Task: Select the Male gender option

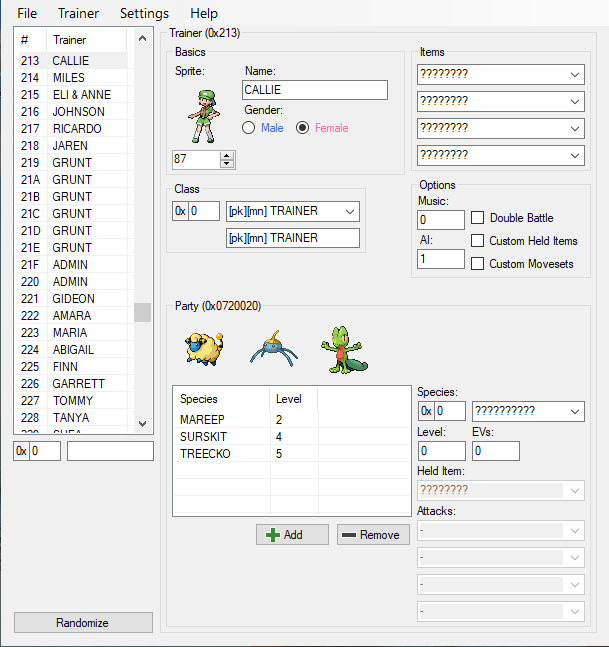Action: tap(262, 128)
